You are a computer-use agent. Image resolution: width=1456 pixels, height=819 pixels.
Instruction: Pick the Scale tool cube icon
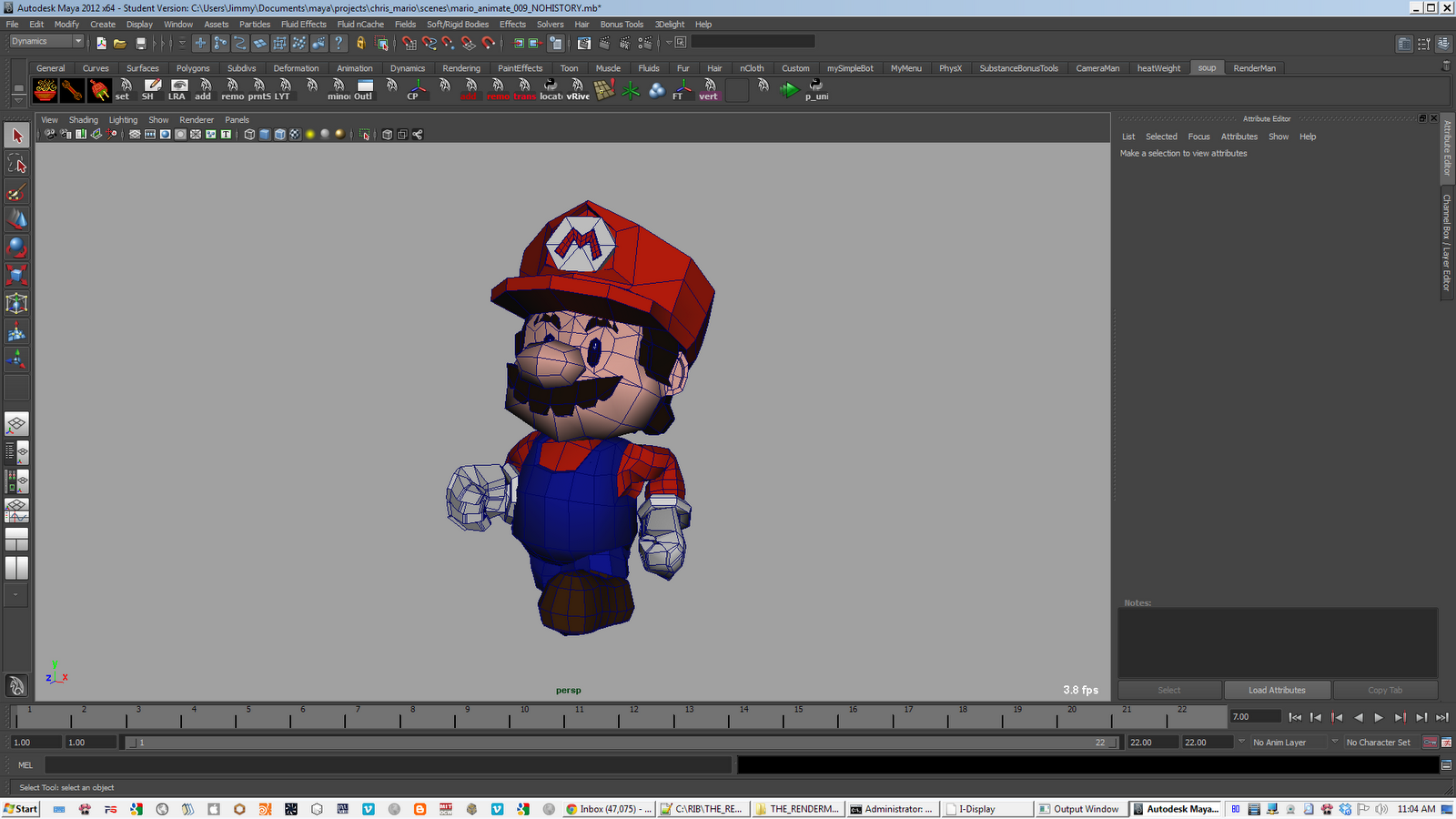[x=16, y=275]
